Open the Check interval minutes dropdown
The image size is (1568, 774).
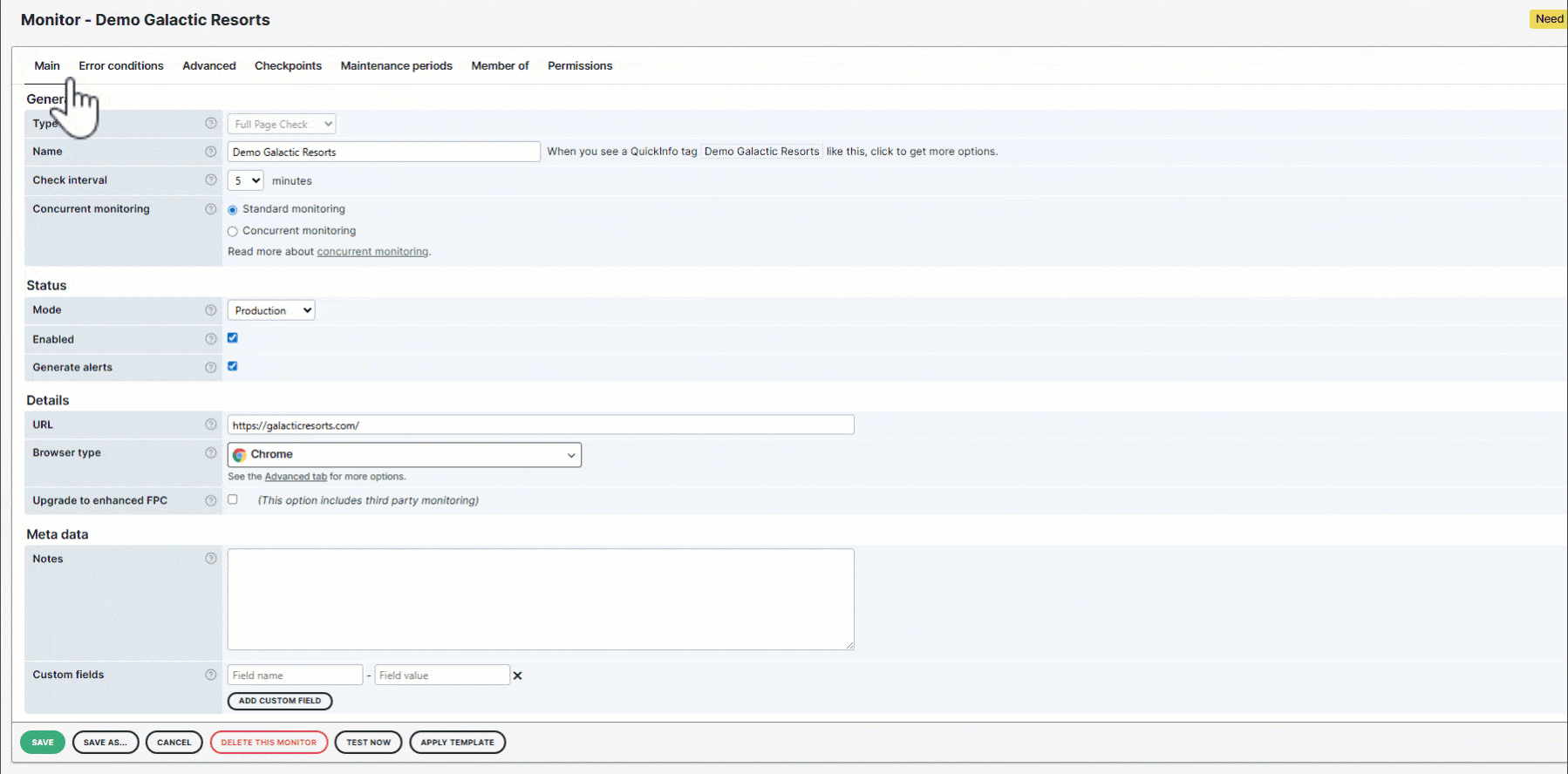[x=245, y=180]
